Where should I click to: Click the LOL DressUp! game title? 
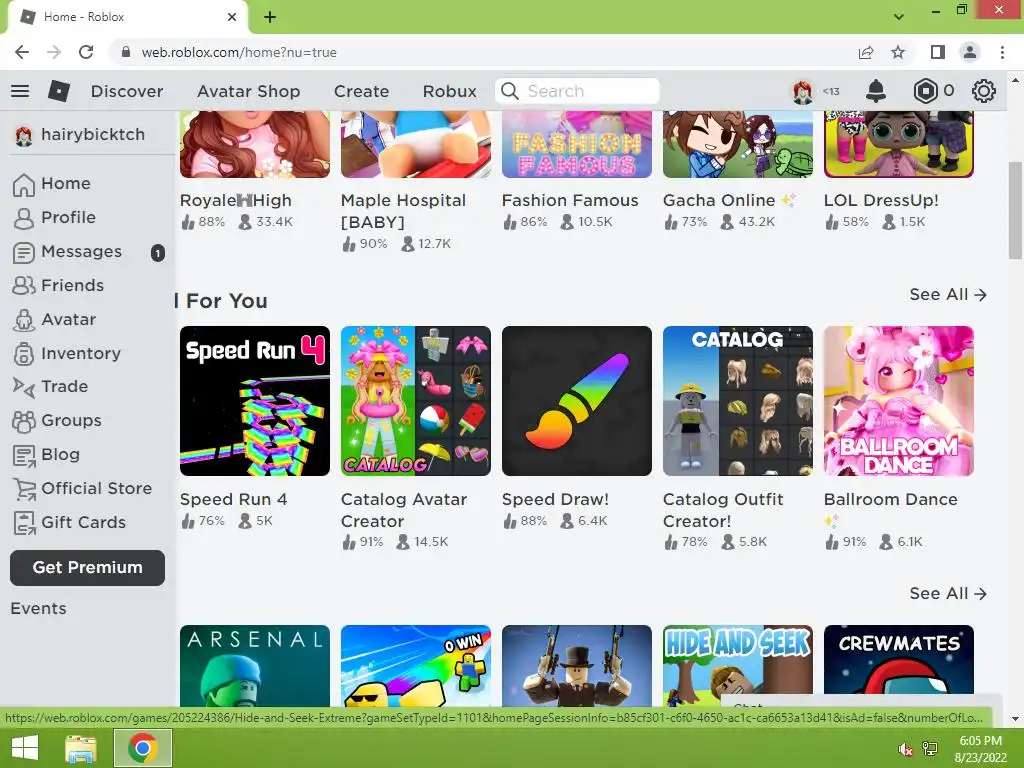(x=881, y=200)
